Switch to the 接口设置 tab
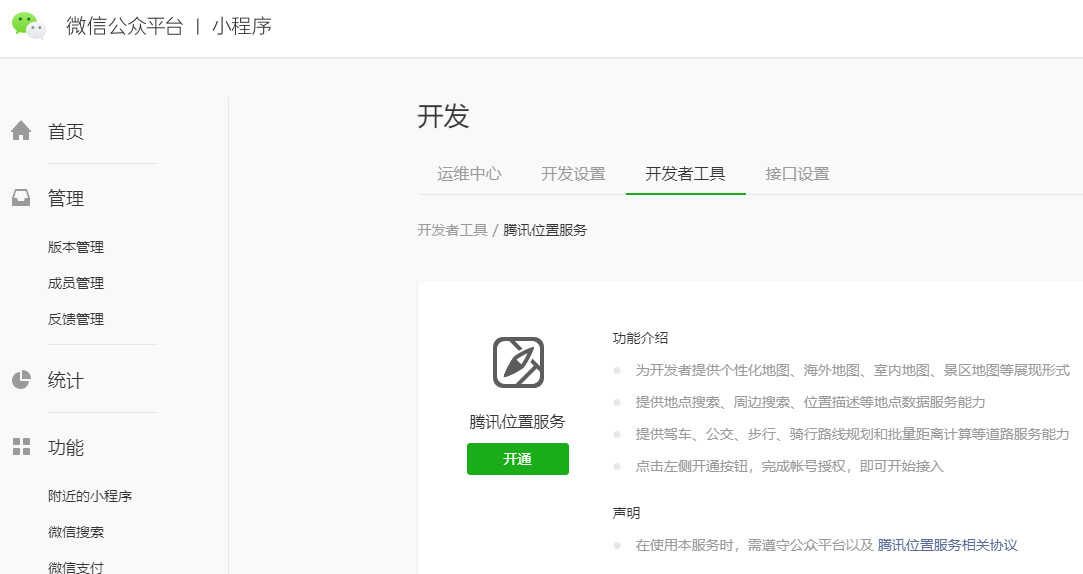 pyautogui.click(x=797, y=174)
